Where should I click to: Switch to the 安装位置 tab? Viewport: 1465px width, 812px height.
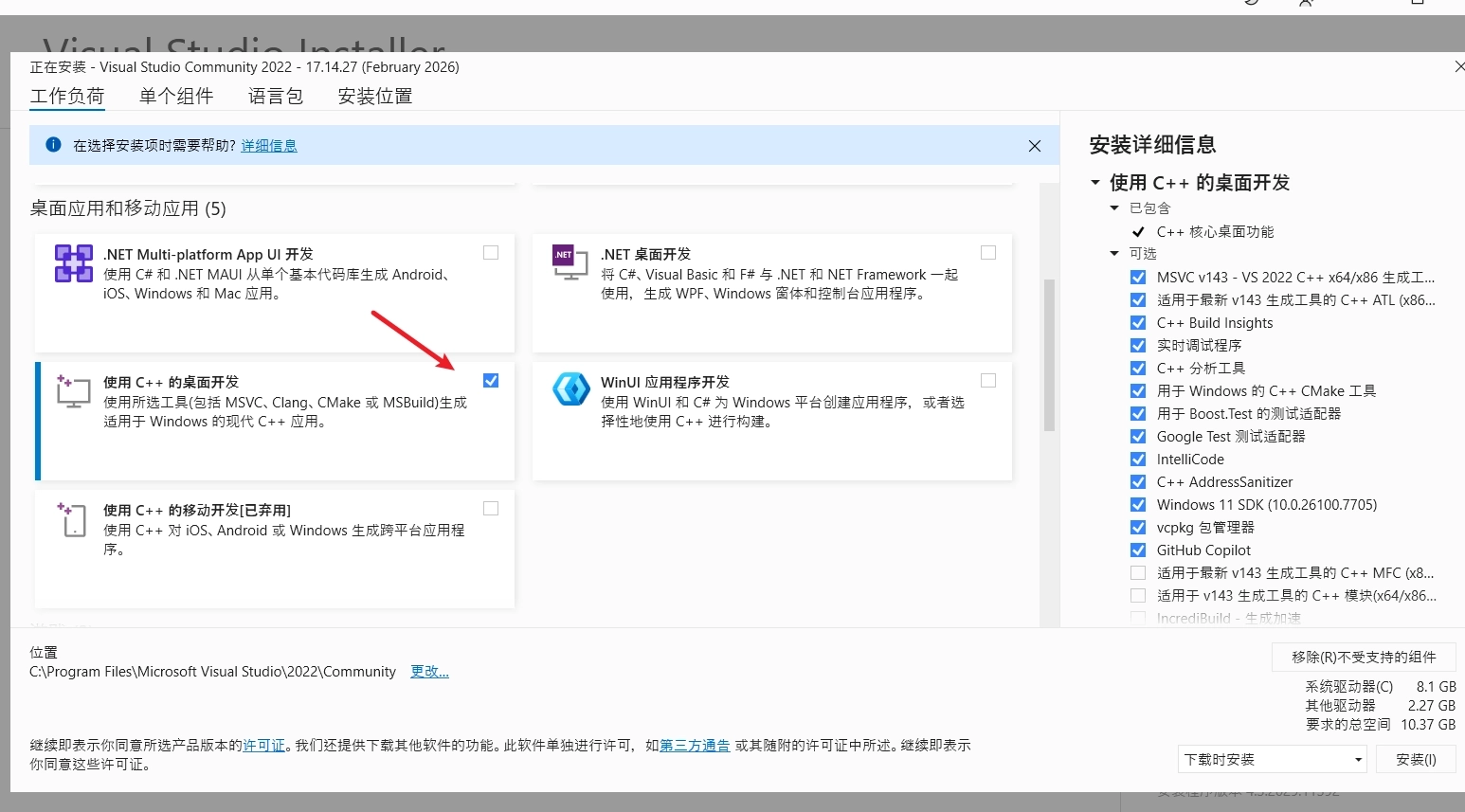[x=375, y=96]
